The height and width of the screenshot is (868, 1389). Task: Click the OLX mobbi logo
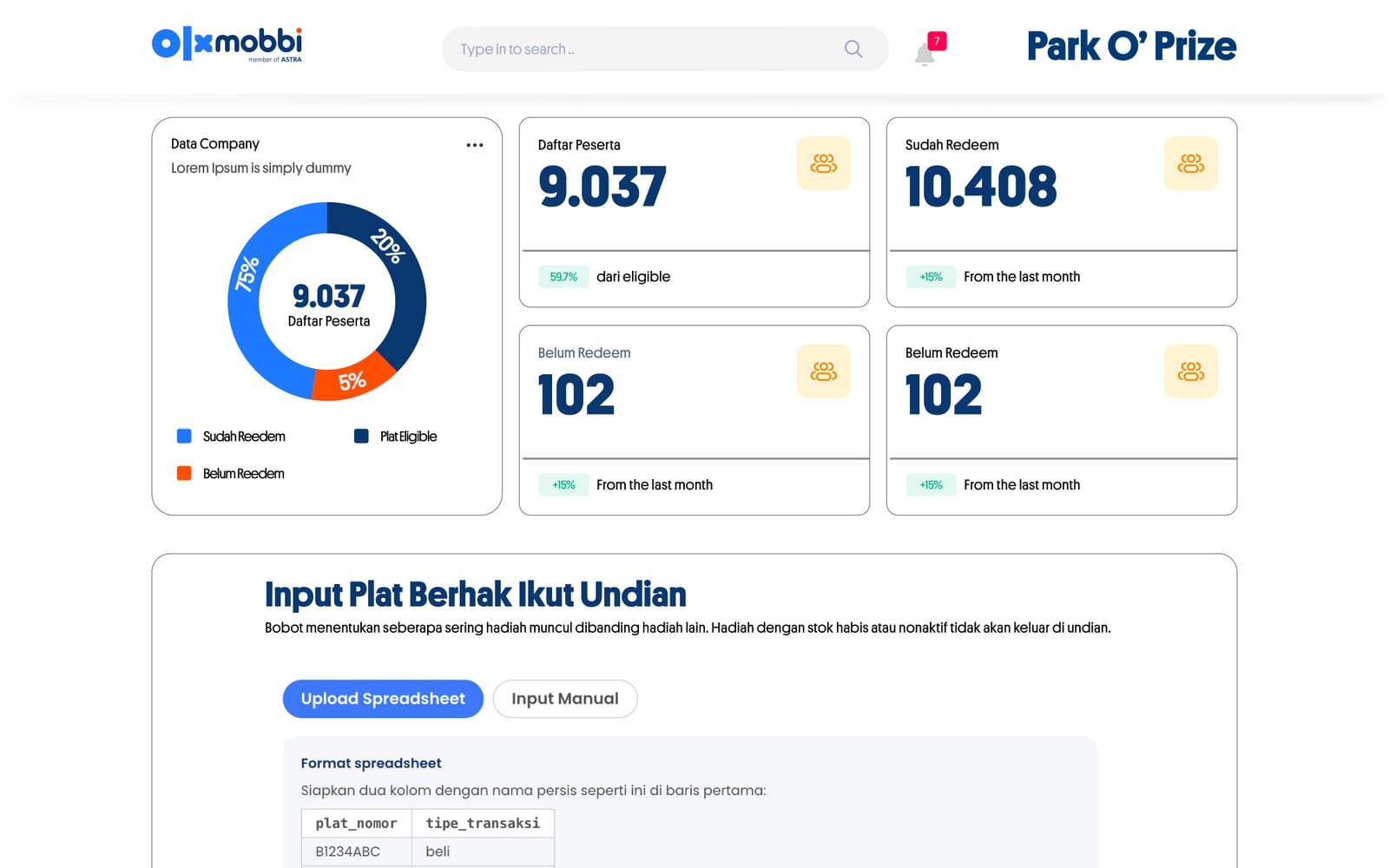click(x=227, y=44)
